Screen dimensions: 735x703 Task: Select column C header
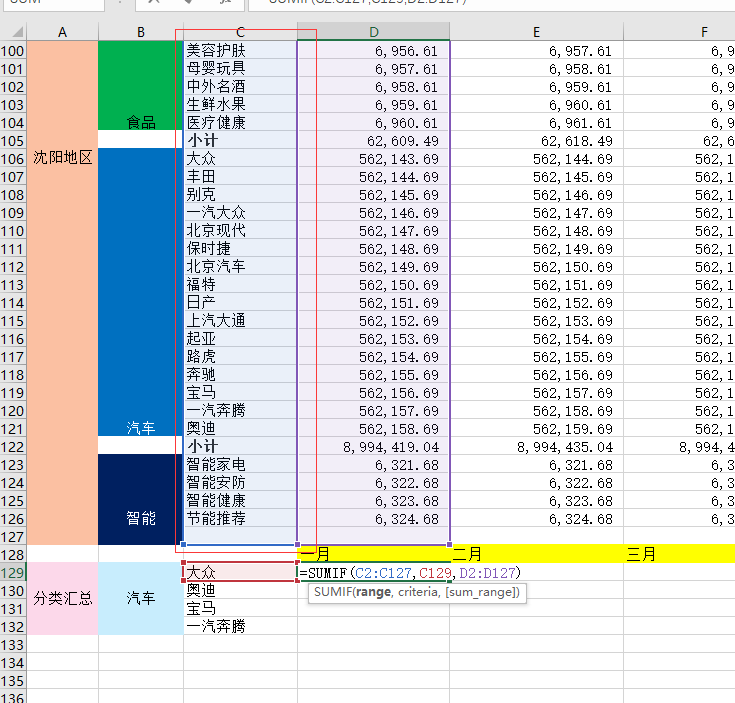coord(240,32)
